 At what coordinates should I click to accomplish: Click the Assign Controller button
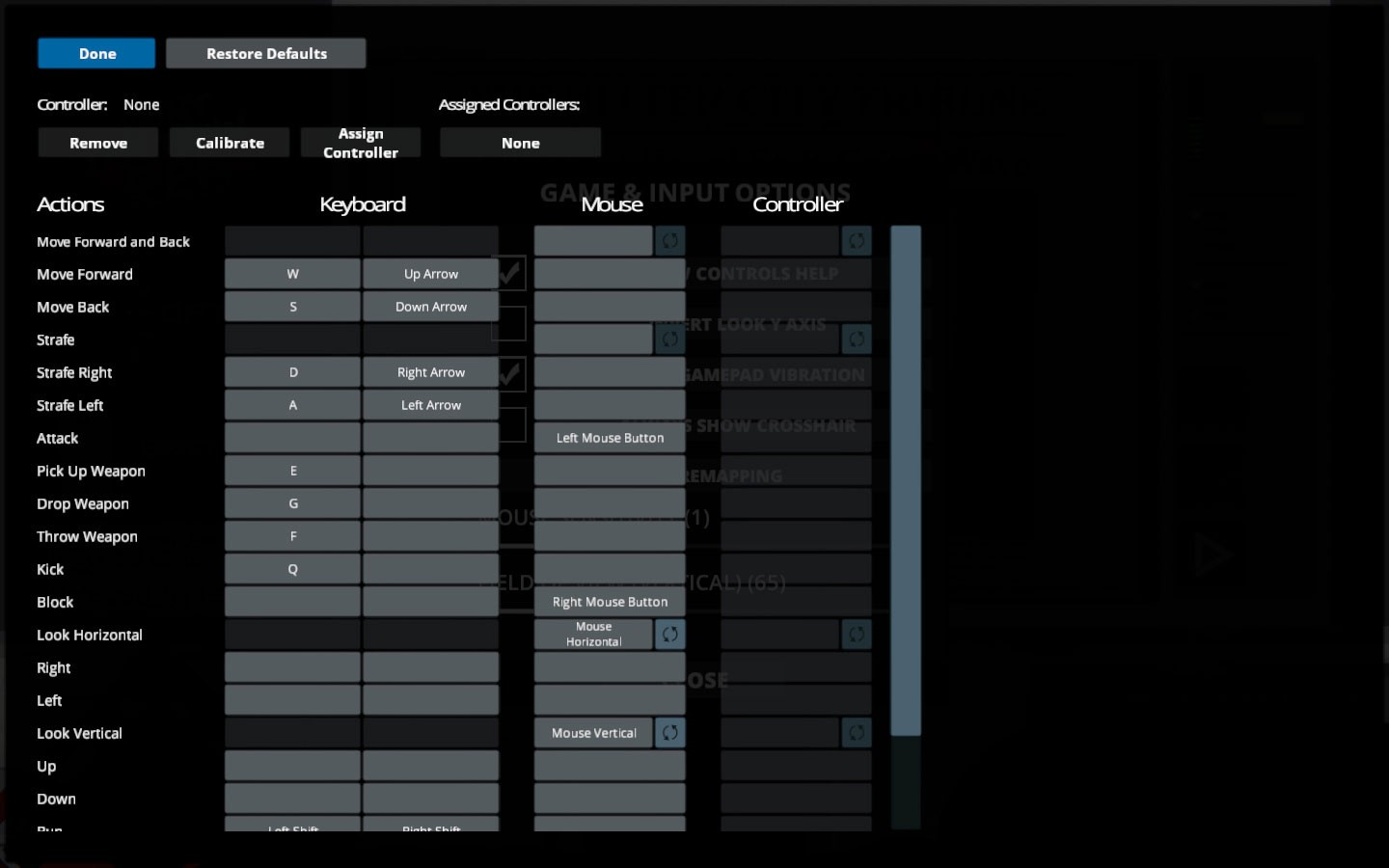361,143
